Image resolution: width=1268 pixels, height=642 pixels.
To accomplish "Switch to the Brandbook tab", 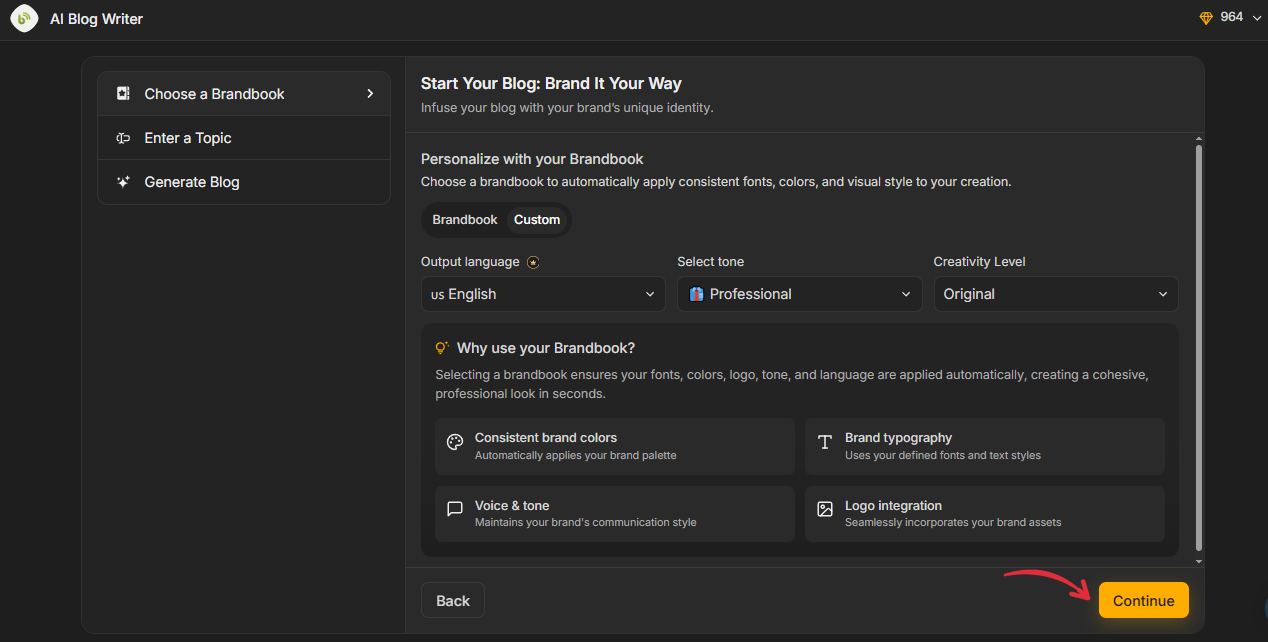I will [465, 220].
